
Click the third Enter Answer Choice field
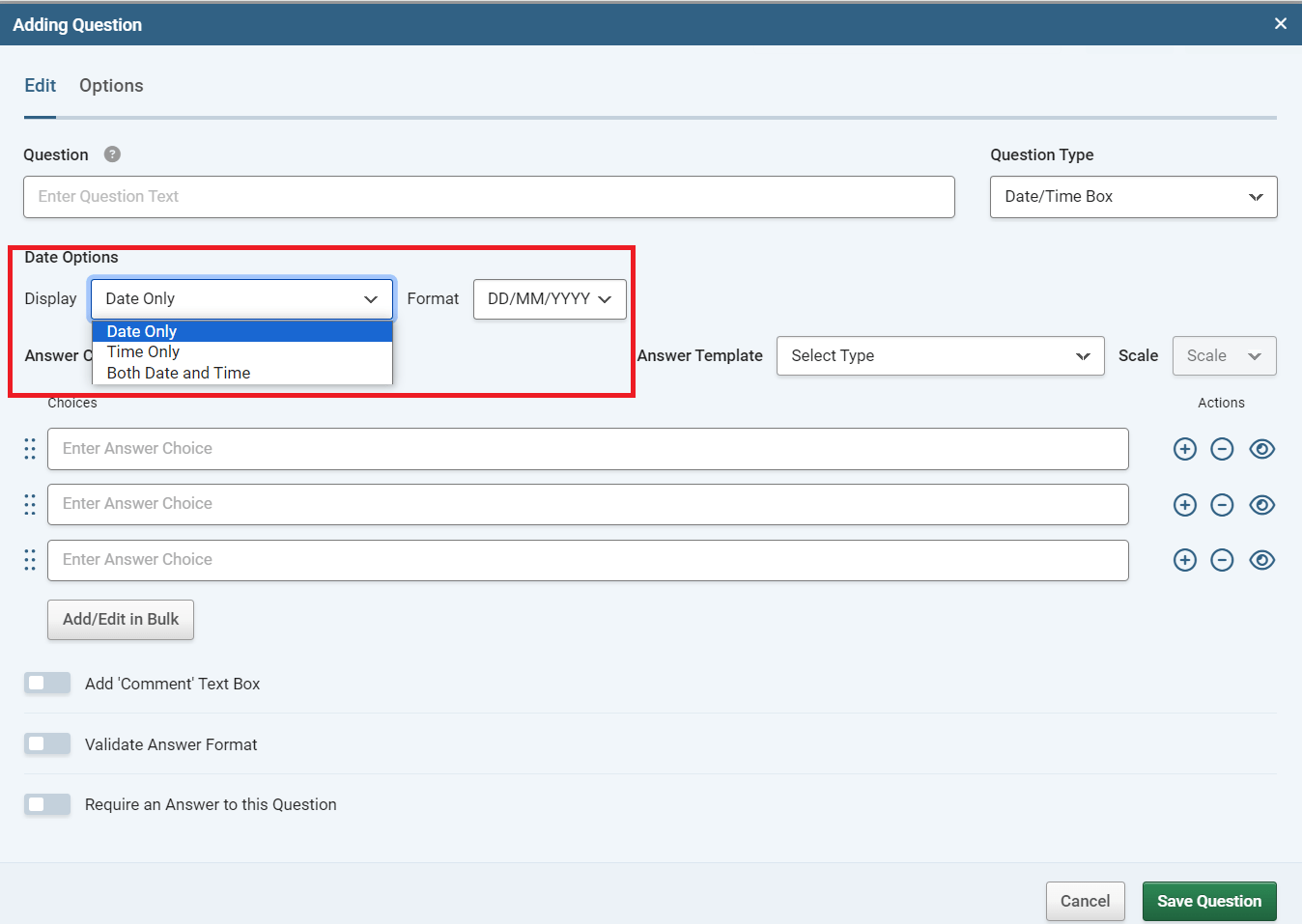[x=588, y=560]
